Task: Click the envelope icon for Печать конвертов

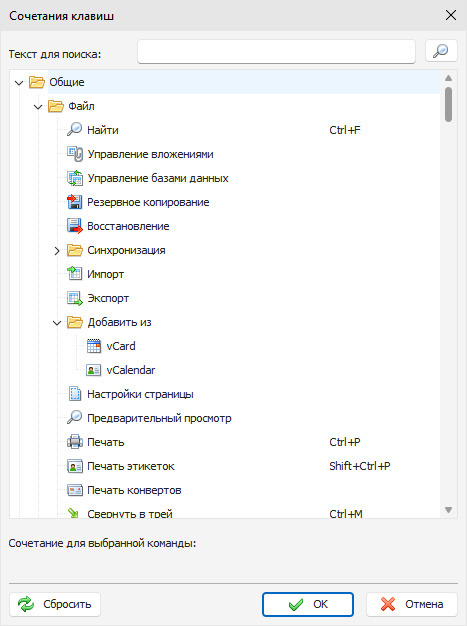Action: 75,490
